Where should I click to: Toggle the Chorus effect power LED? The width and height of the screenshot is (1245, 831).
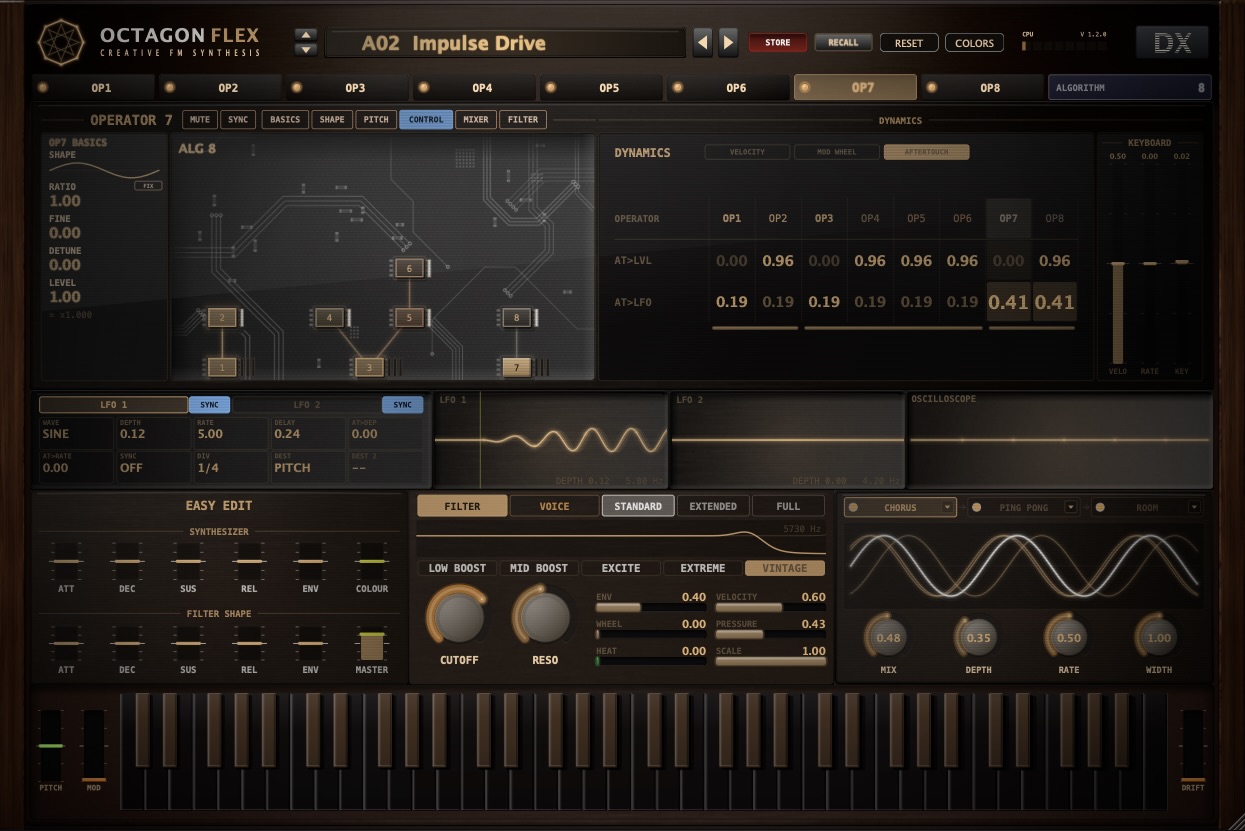point(853,508)
